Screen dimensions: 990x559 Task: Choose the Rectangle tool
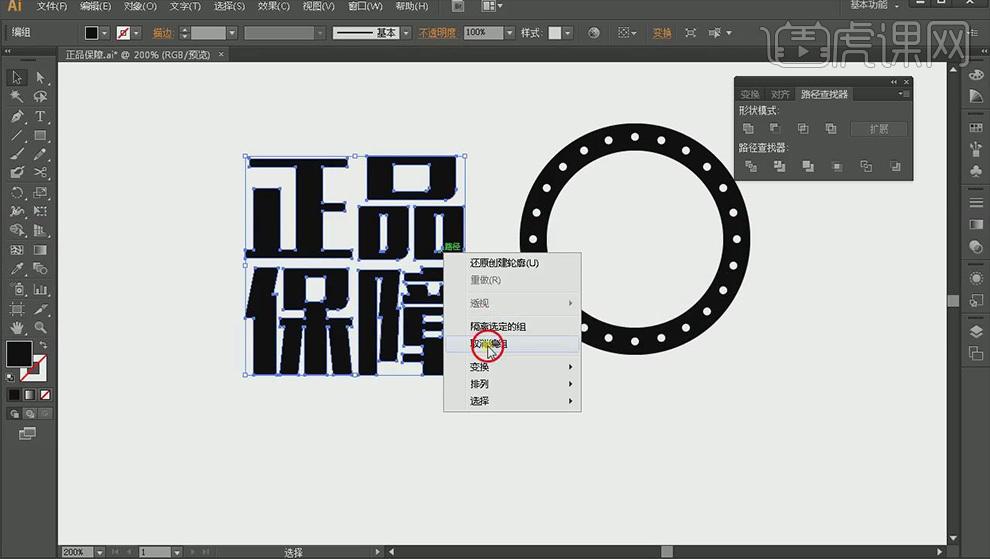pos(40,135)
